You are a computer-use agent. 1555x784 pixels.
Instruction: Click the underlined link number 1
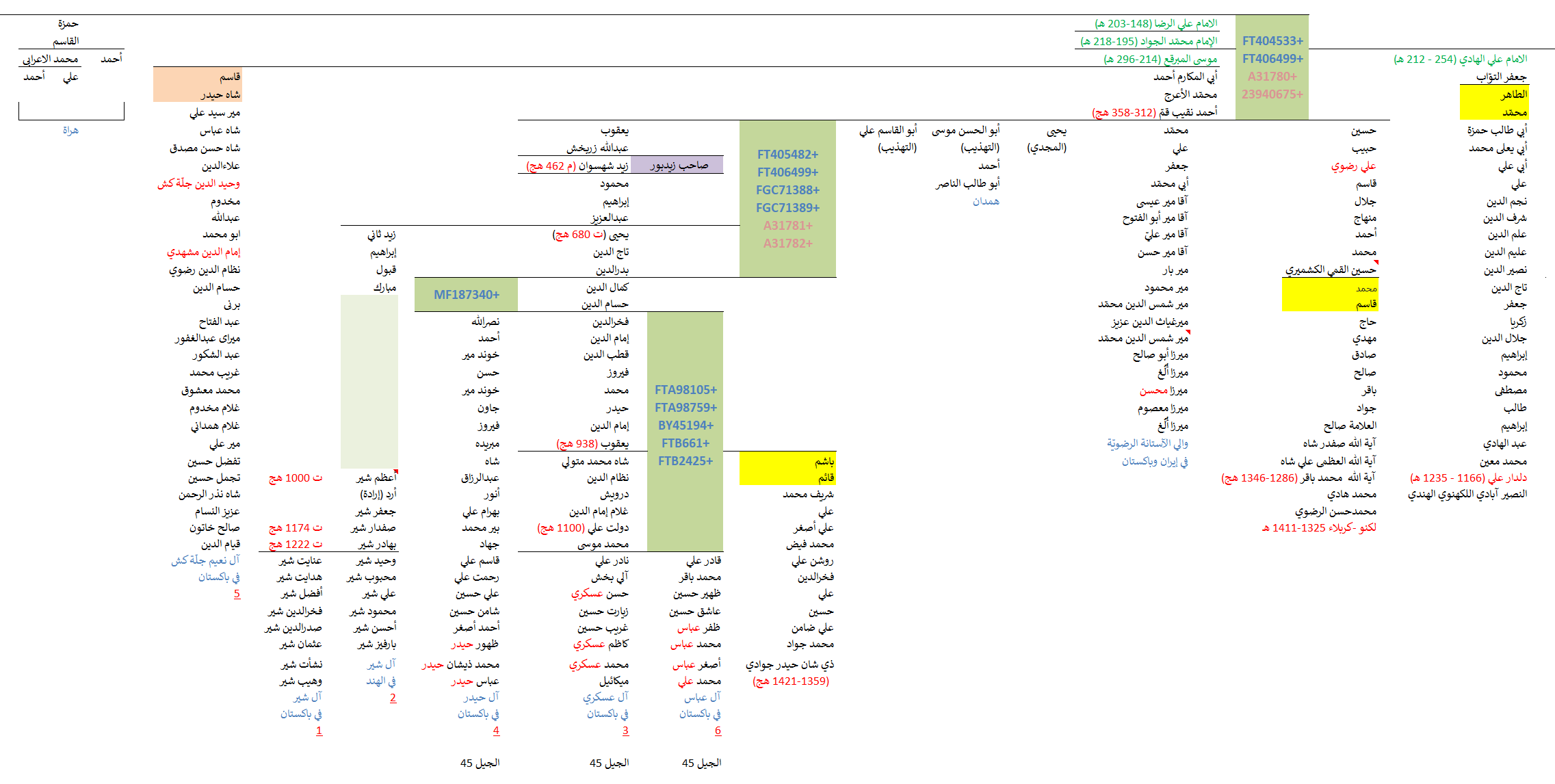(319, 731)
